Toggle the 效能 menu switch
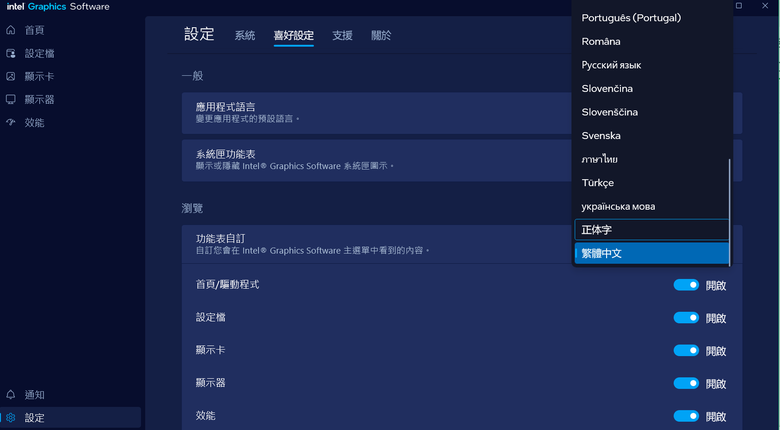 click(x=686, y=416)
